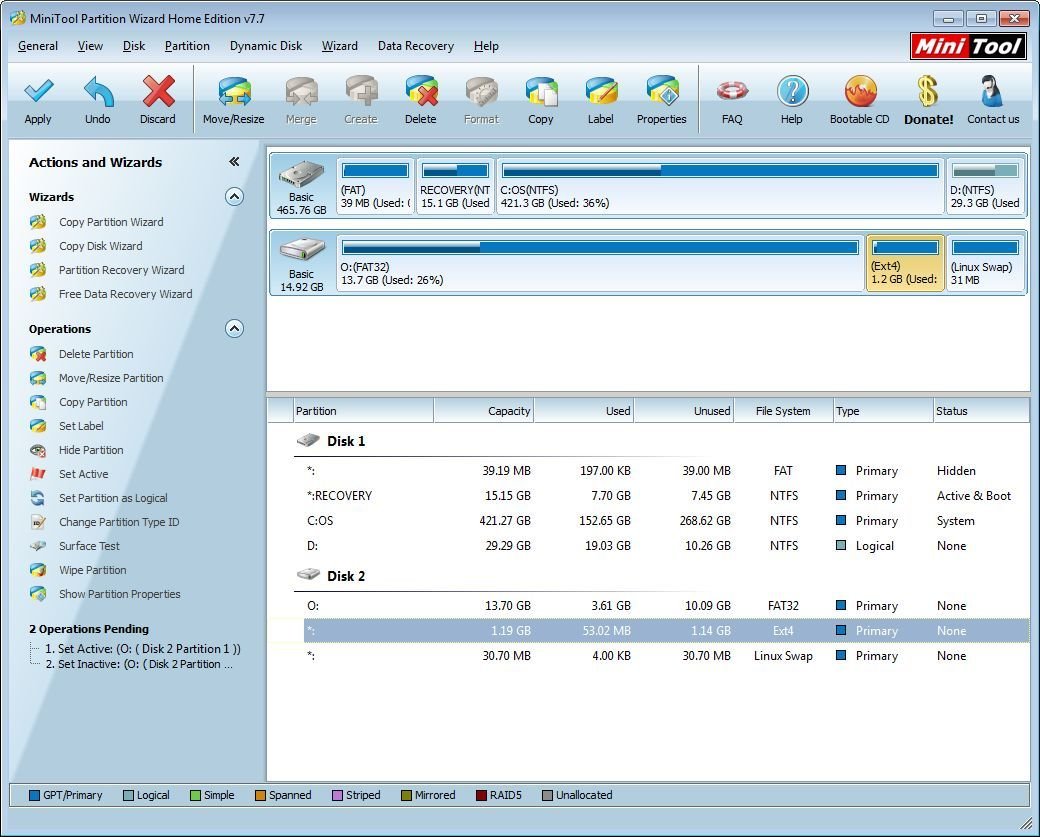Launch Copy Disk Wizard link

[101, 246]
